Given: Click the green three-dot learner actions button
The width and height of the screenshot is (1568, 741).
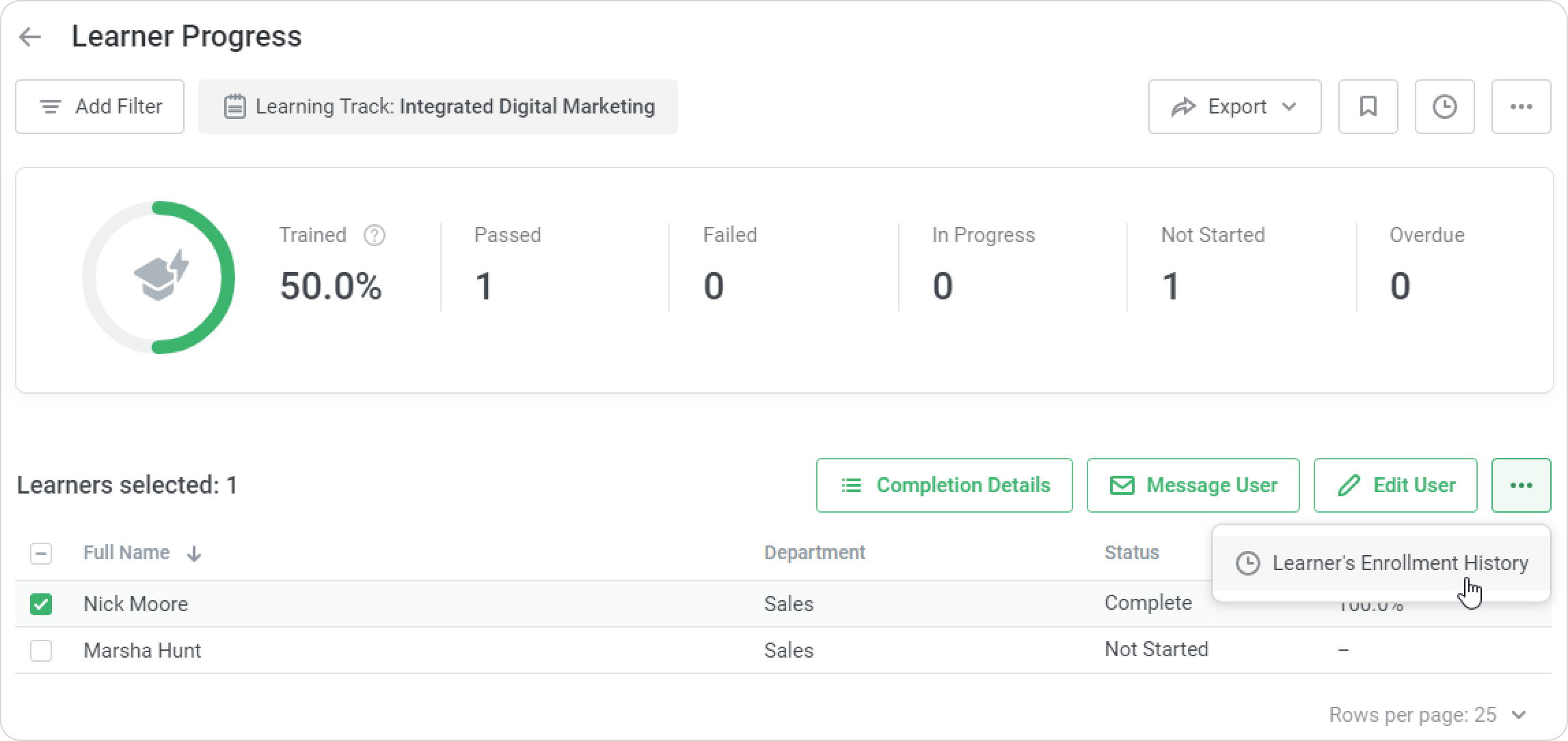Looking at the screenshot, I should (x=1521, y=485).
